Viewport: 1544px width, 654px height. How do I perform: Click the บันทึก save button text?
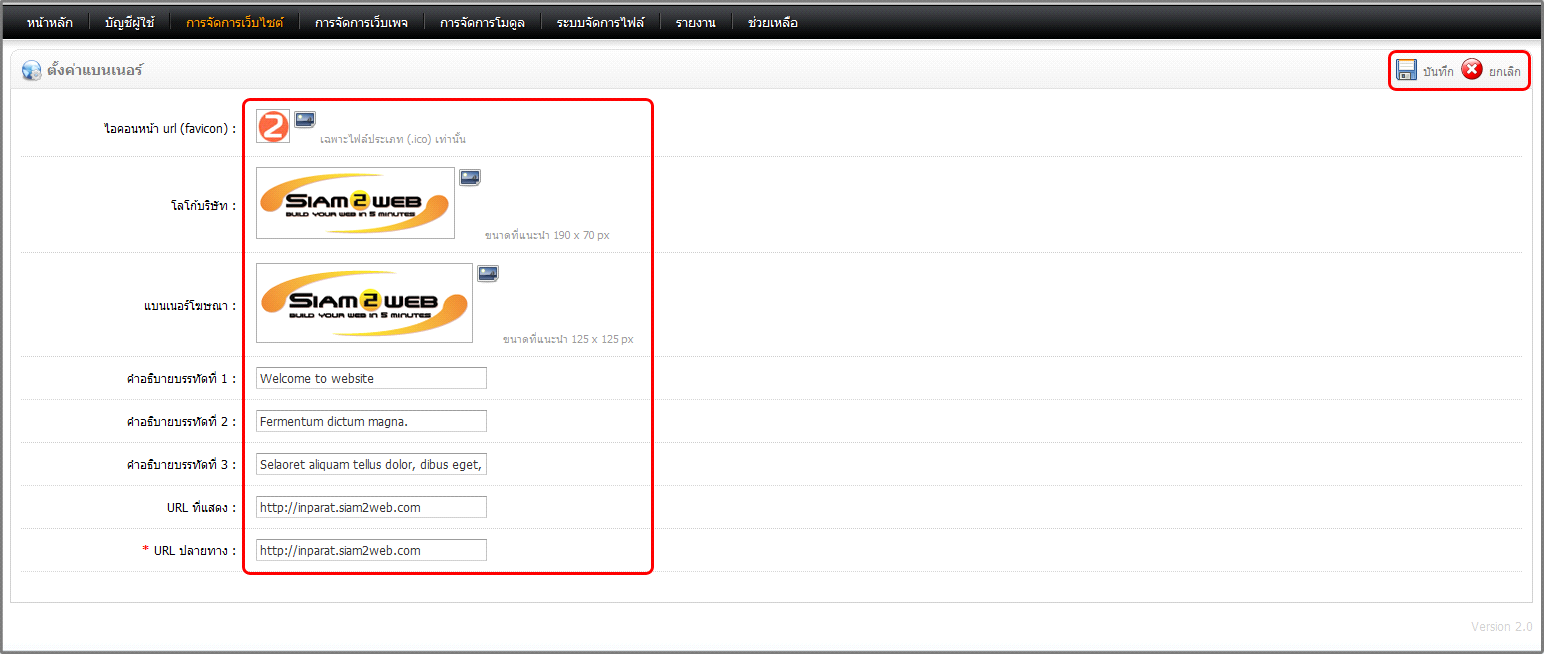click(x=1438, y=72)
